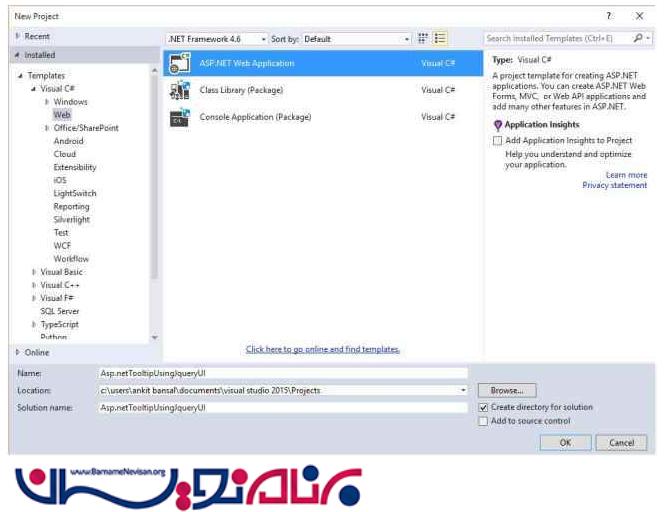Select the Android category

point(68,141)
